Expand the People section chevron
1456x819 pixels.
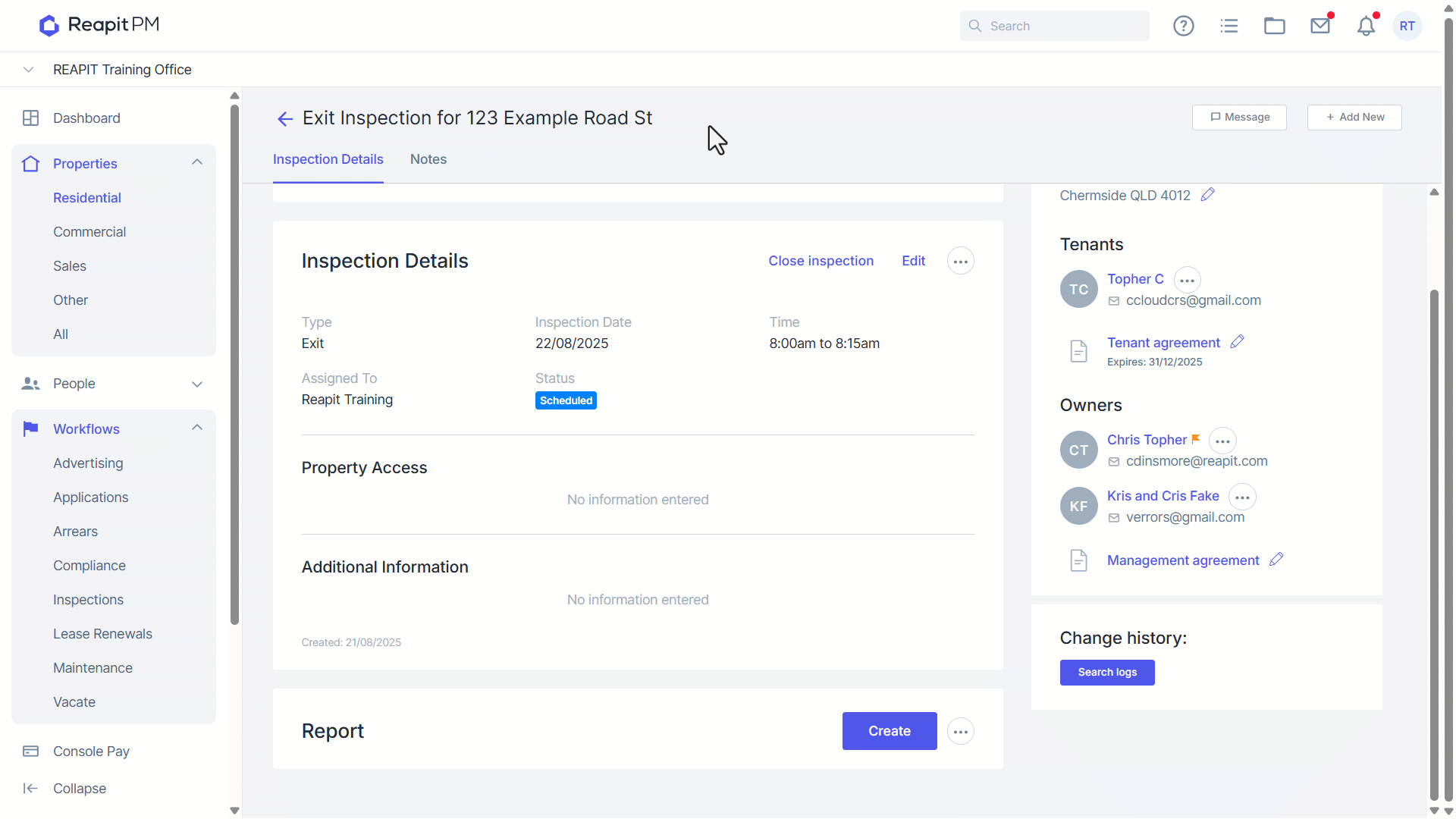(x=197, y=384)
